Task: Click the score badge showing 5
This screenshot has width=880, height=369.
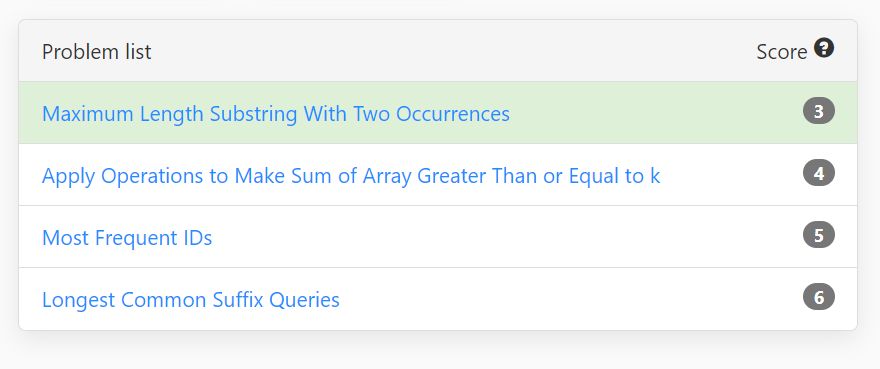Action: pyautogui.click(x=819, y=235)
